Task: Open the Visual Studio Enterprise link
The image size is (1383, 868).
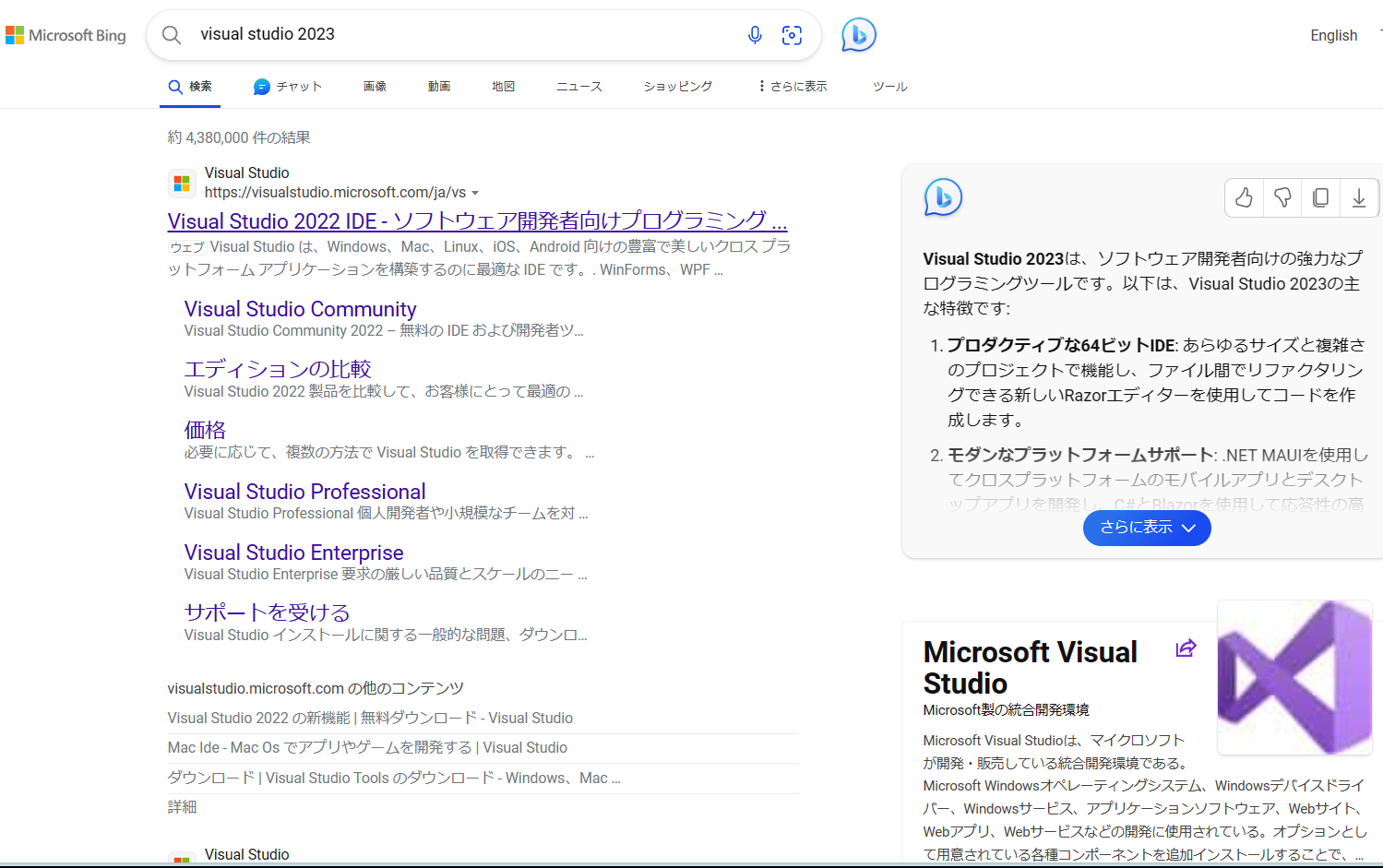Action: 293,553
